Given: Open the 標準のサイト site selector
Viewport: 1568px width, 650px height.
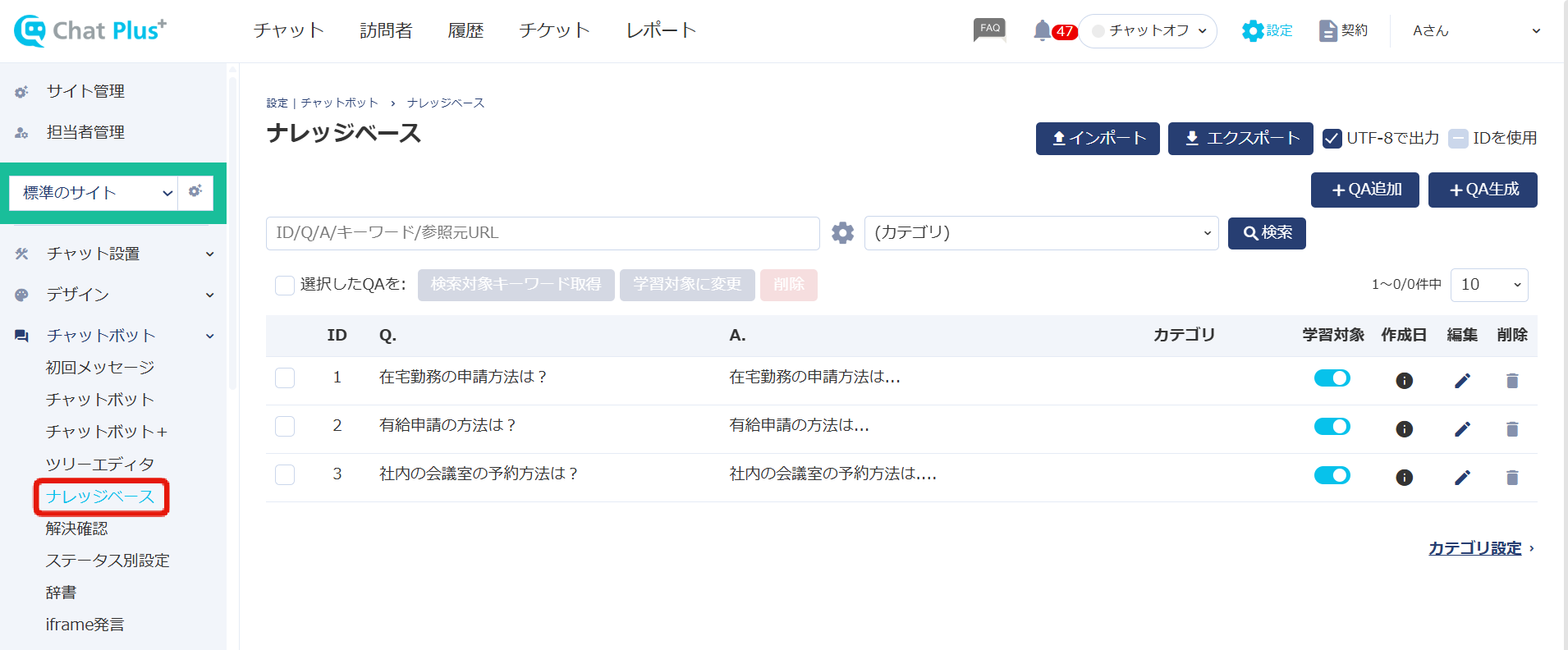Looking at the screenshot, I should click(x=94, y=193).
